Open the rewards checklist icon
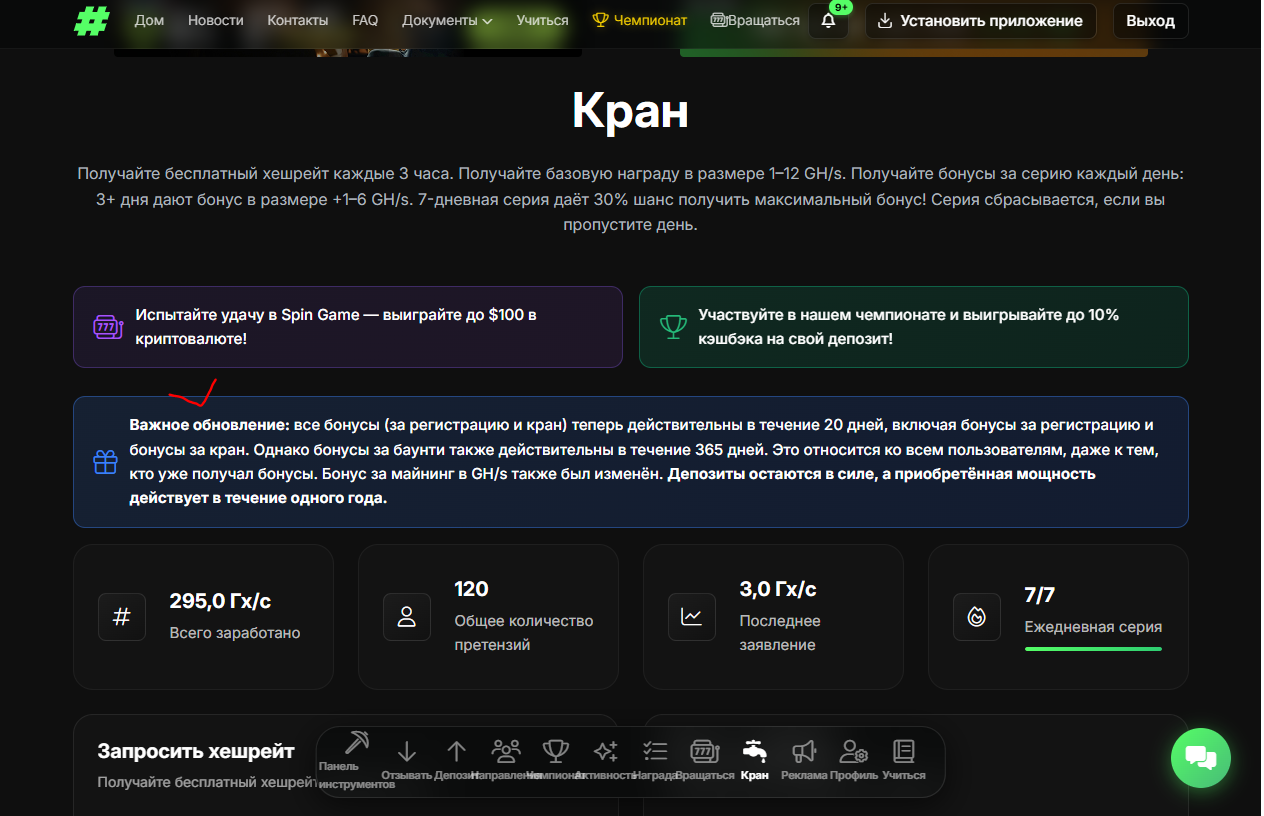 [x=655, y=752]
